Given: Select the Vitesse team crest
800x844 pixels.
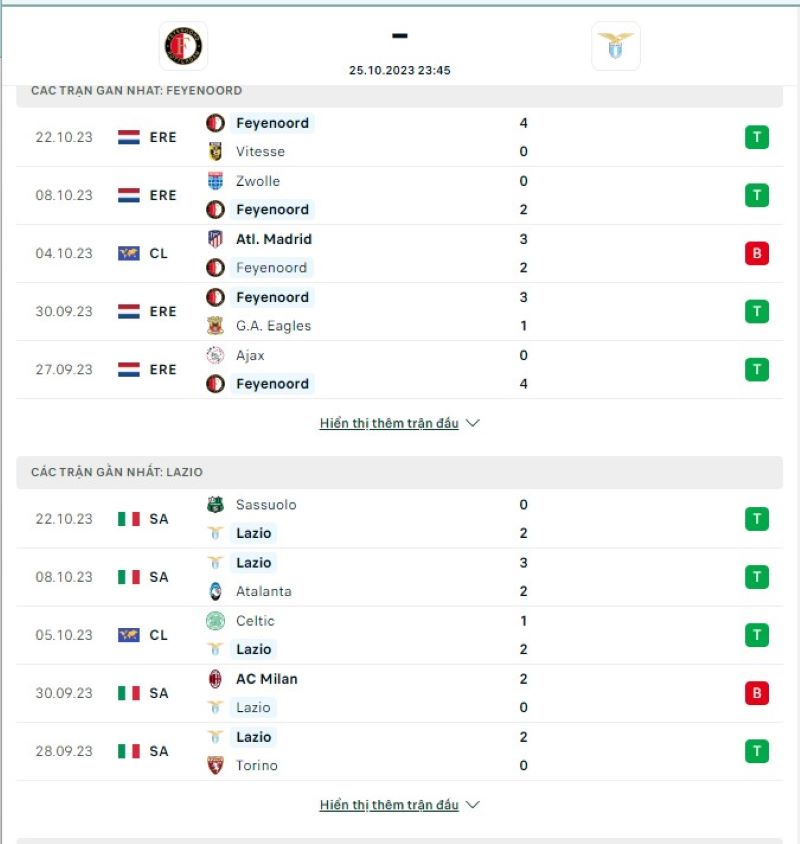Looking at the screenshot, I should point(215,152).
